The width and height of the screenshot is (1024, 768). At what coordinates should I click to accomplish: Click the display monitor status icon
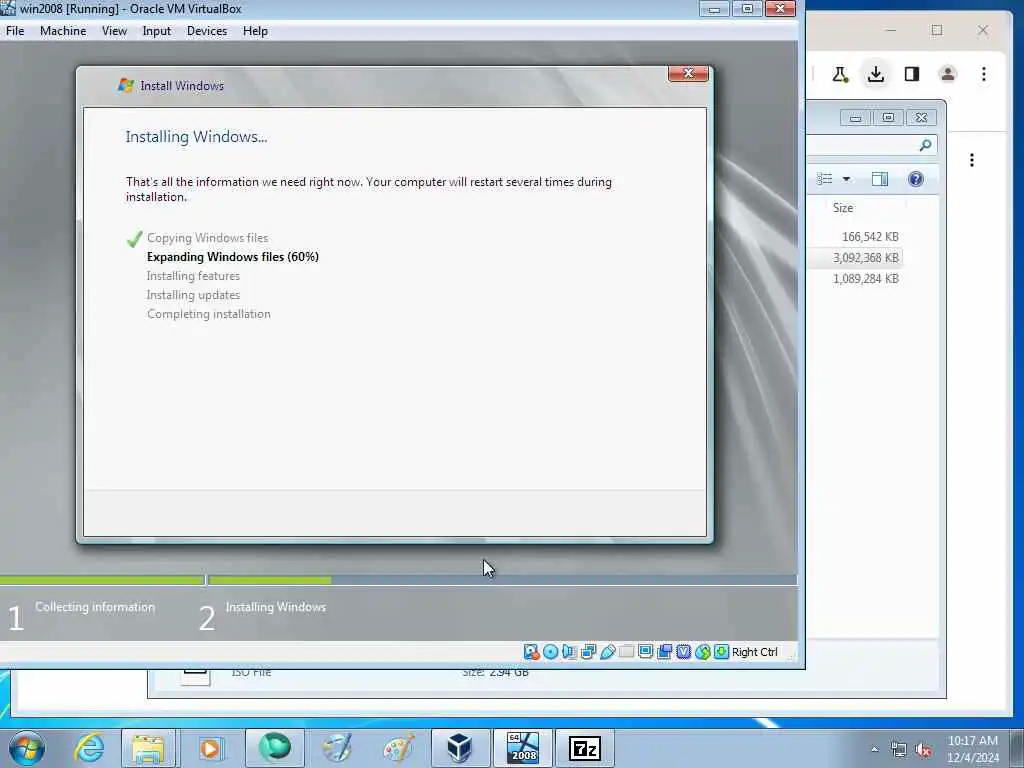pyautogui.click(x=645, y=652)
